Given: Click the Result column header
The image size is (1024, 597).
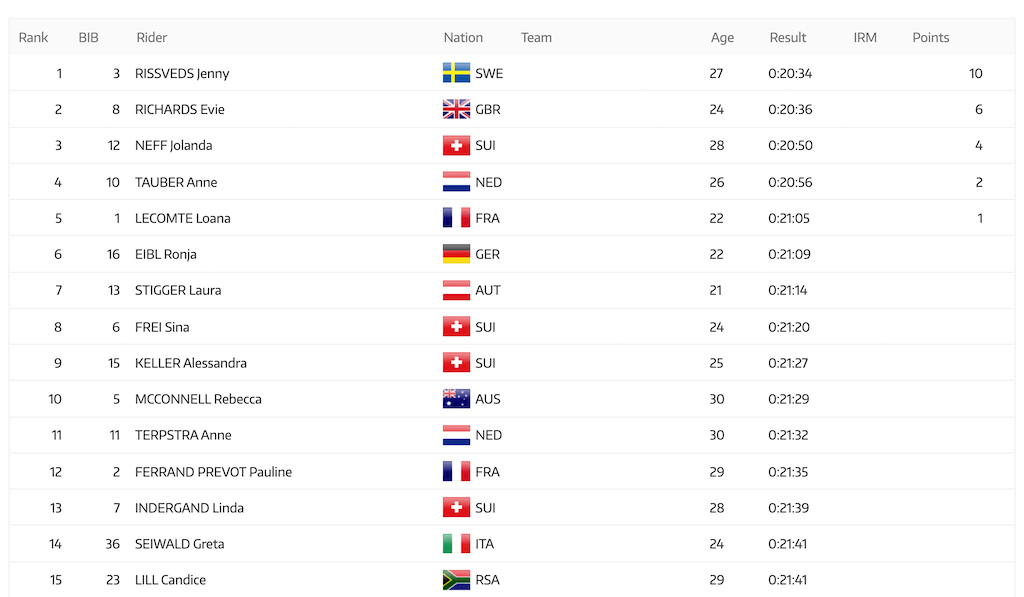Looking at the screenshot, I should [x=788, y=37].
